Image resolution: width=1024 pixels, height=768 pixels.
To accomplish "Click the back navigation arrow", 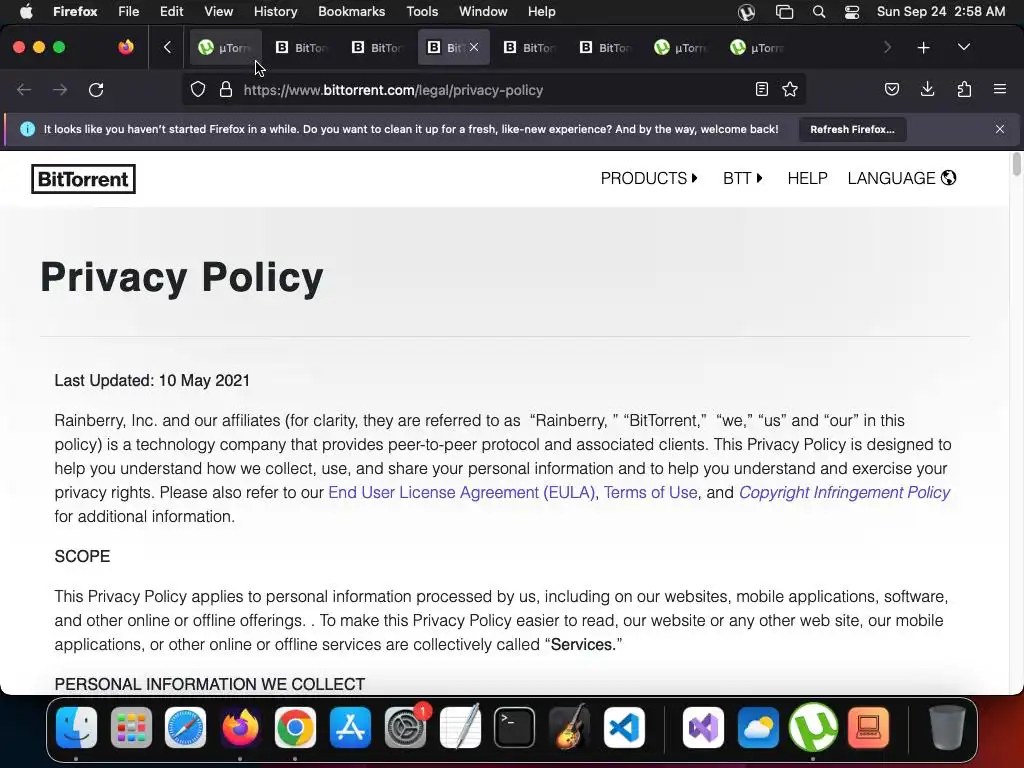I will point(24,89).
